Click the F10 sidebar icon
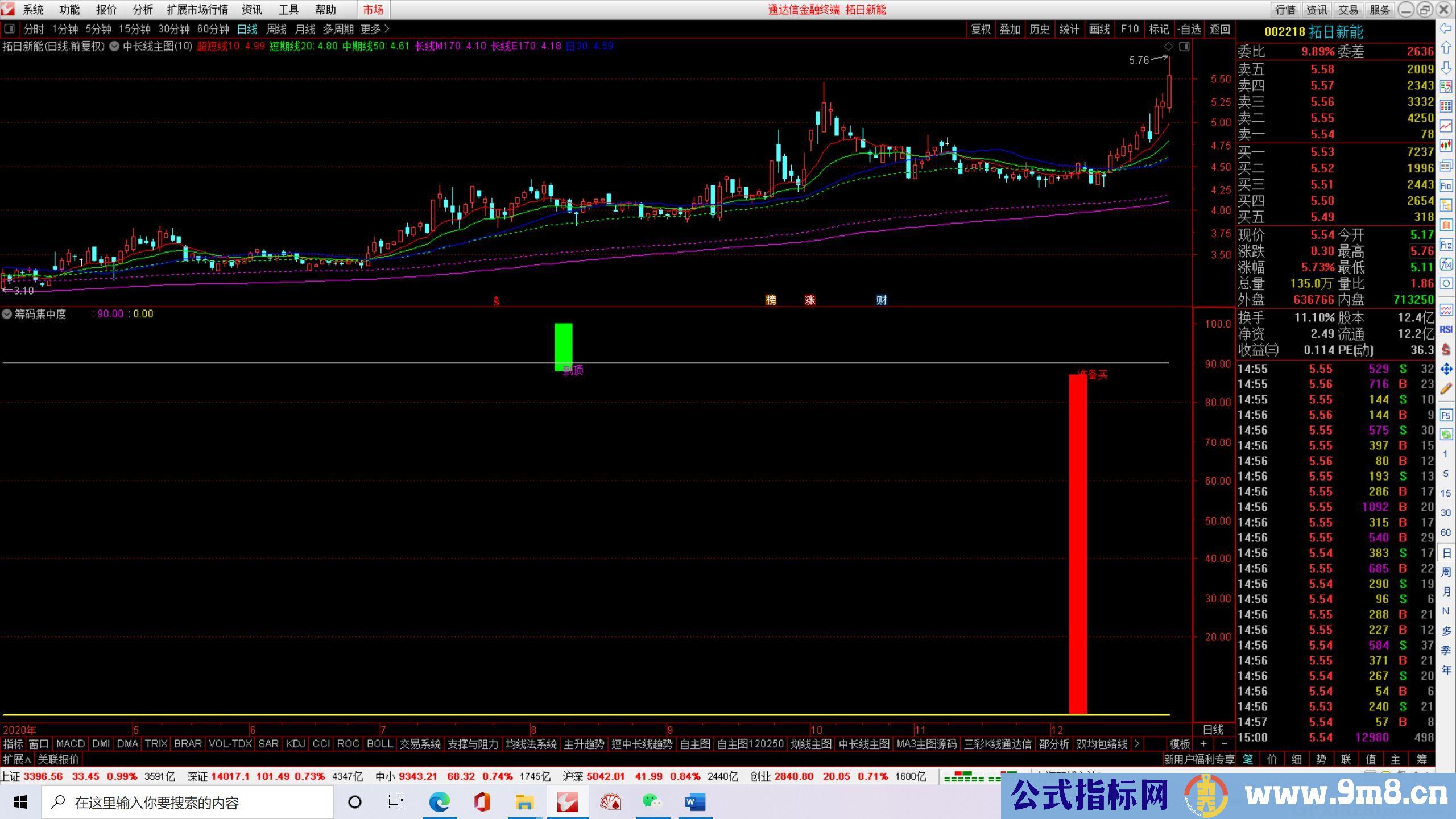Screen dimensions: 1456x819 click(1446, 186)
